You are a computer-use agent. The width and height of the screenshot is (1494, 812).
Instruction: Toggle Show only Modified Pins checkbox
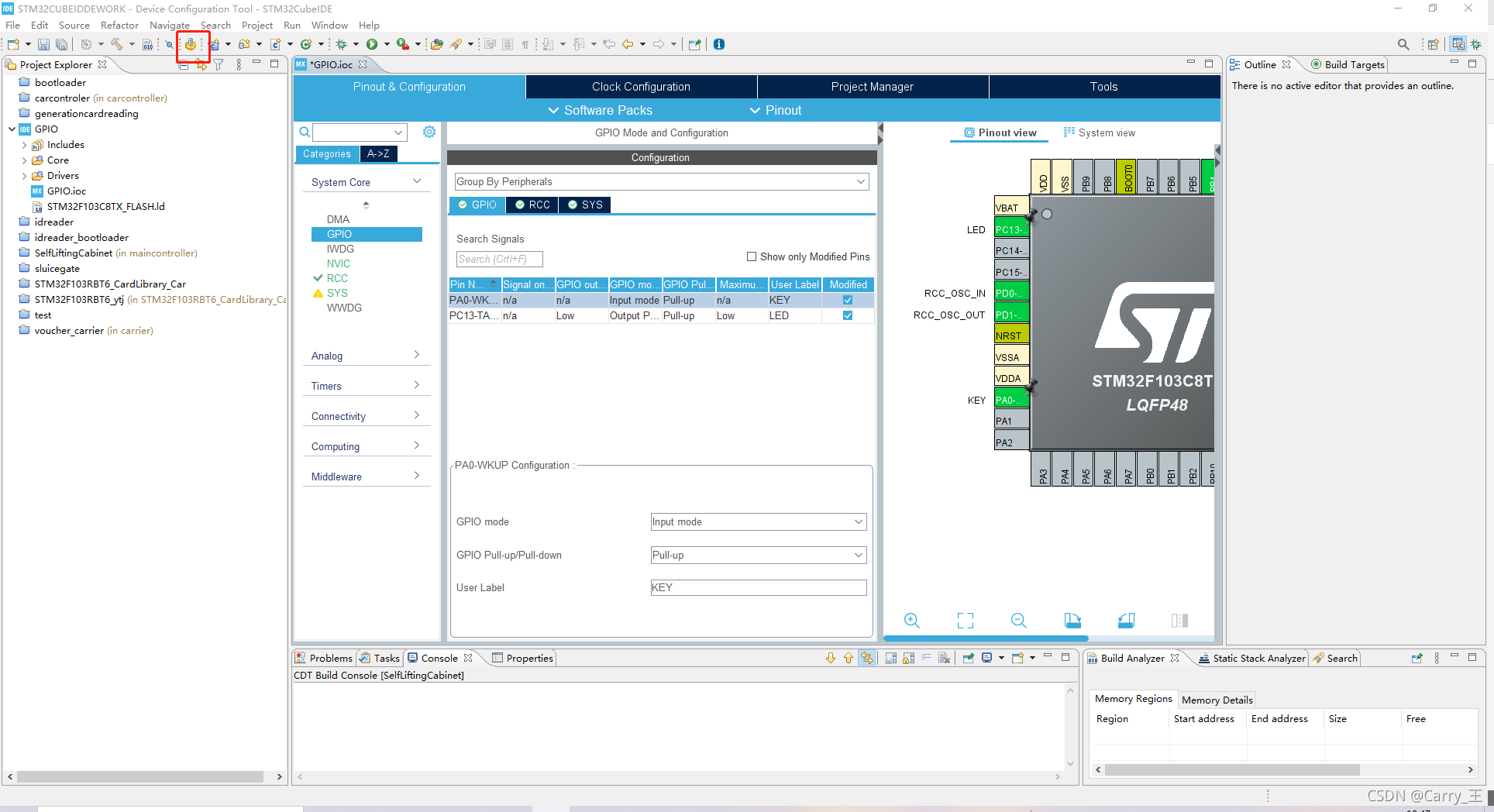pyautogui.click(x=752, y=256)
